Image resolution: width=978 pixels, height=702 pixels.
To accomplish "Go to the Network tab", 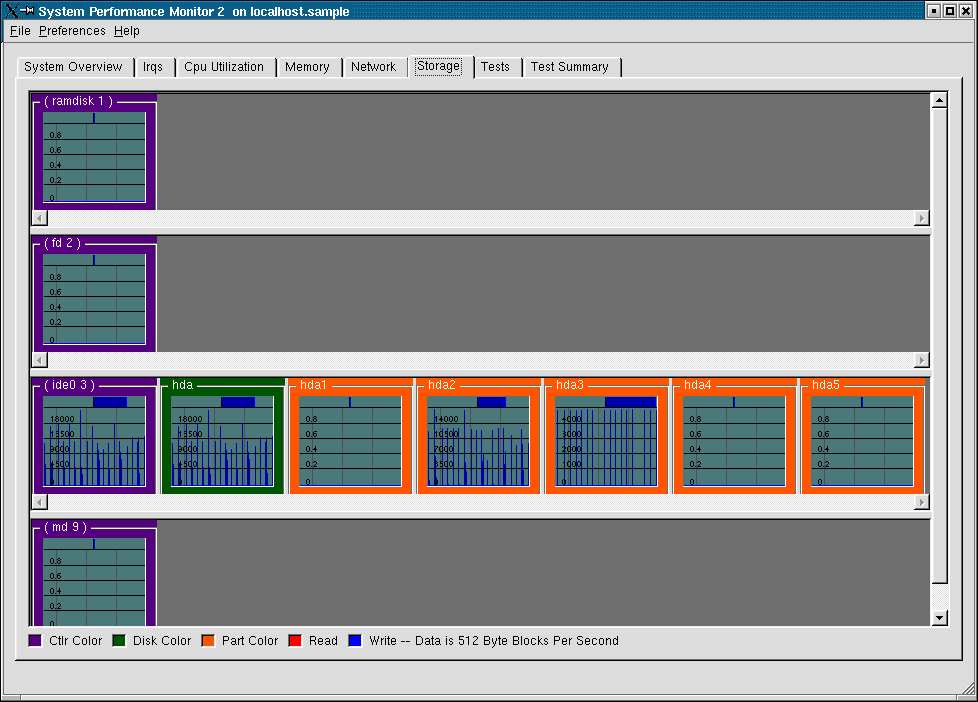I will pyautogui.click(x=373, y=67).
